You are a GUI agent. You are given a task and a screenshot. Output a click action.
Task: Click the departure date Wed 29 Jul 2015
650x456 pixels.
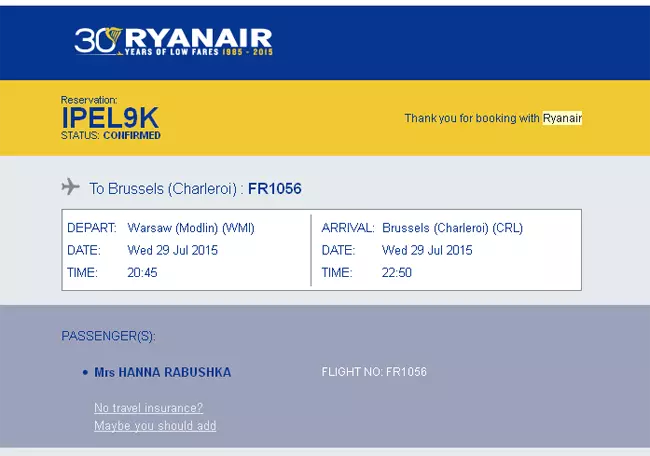click(172, 250)
